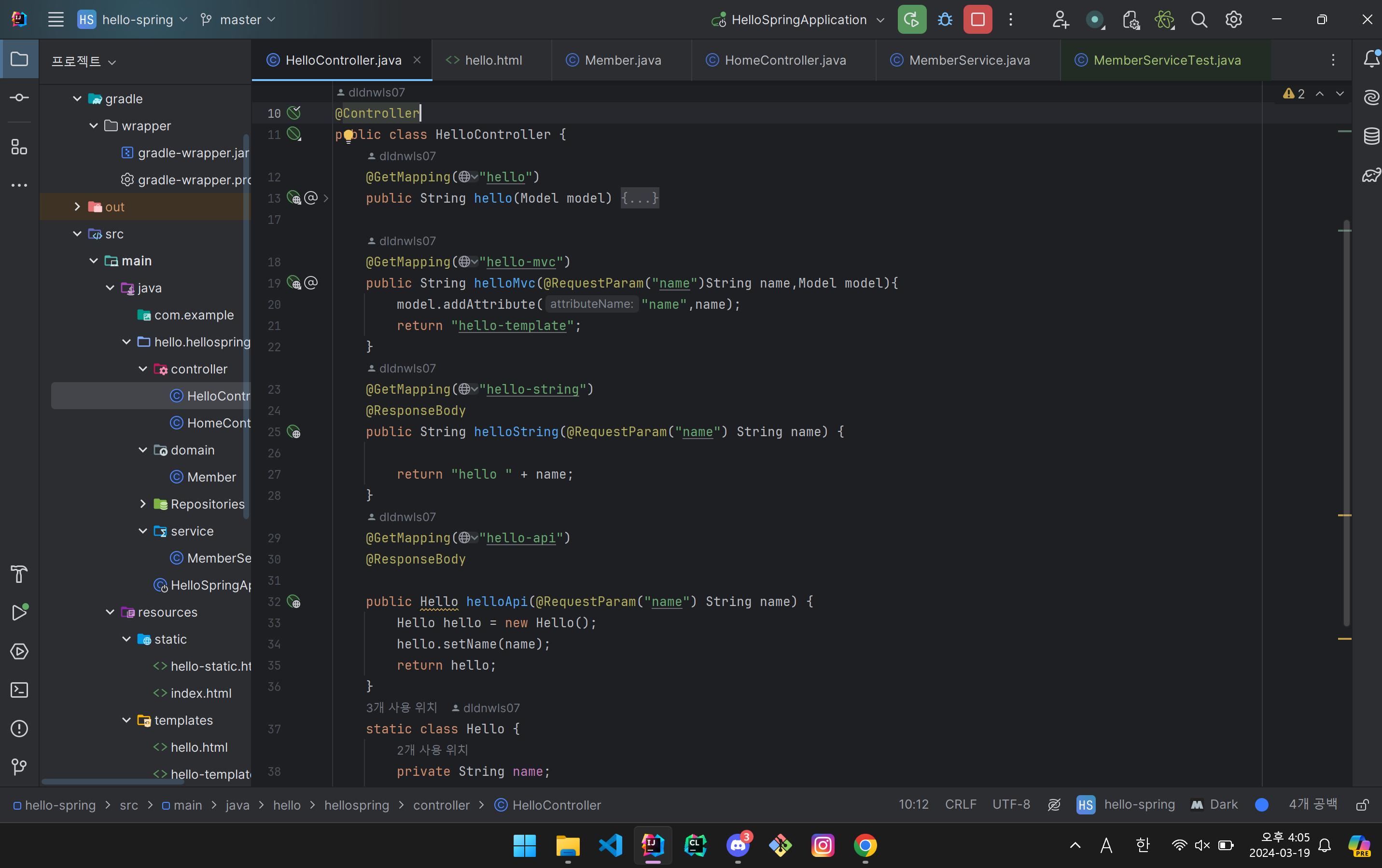This screenshot has width=1382, height=868.
Task: Open the Code With Me icon
Action: coord(1060,19)
